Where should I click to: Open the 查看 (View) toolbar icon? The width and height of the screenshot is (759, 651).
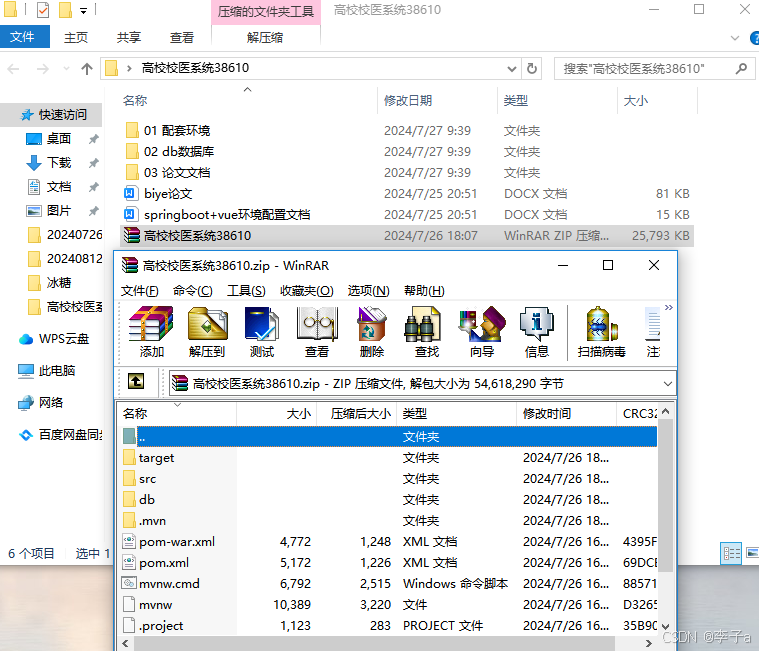pos(317,332)
